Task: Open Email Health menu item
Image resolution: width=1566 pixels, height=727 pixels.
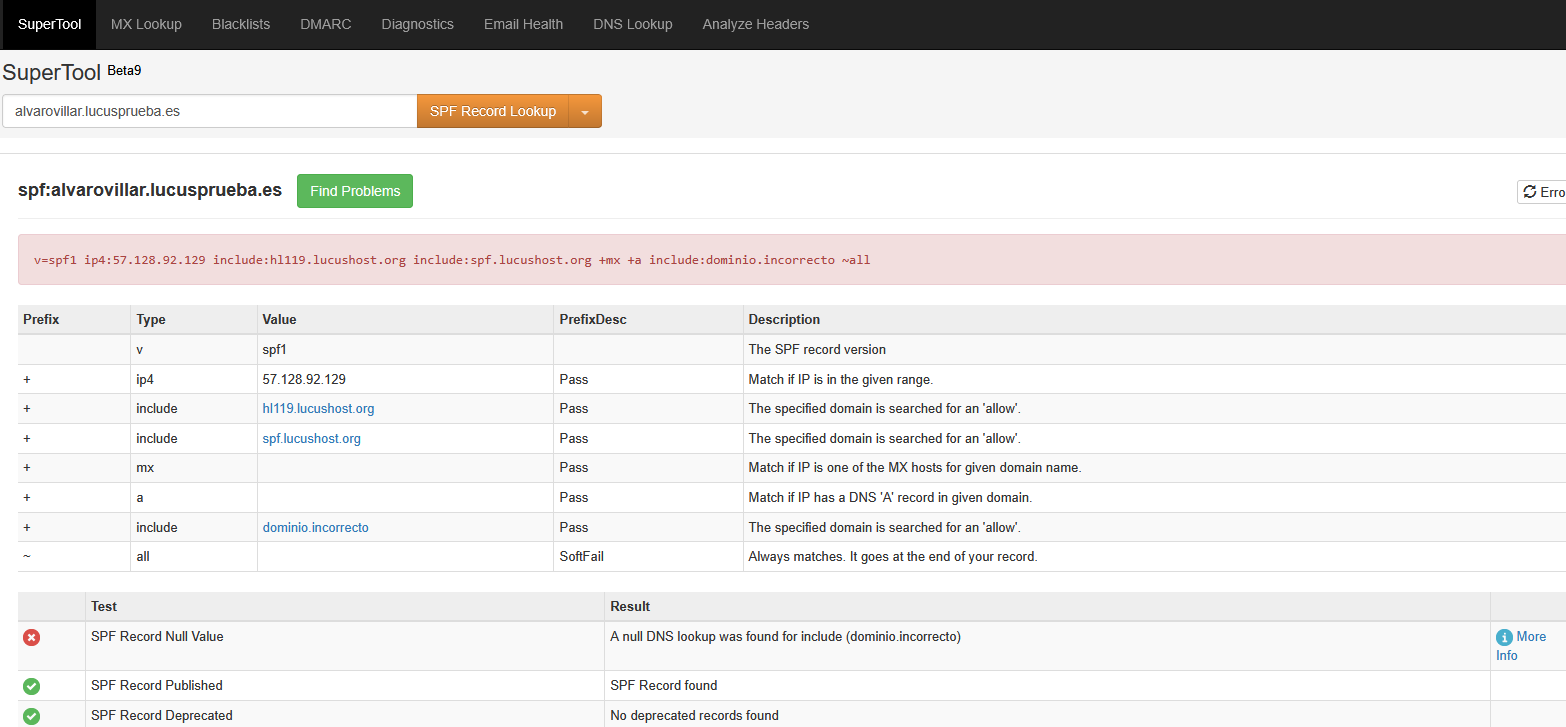Action: (x=523, y=24)
